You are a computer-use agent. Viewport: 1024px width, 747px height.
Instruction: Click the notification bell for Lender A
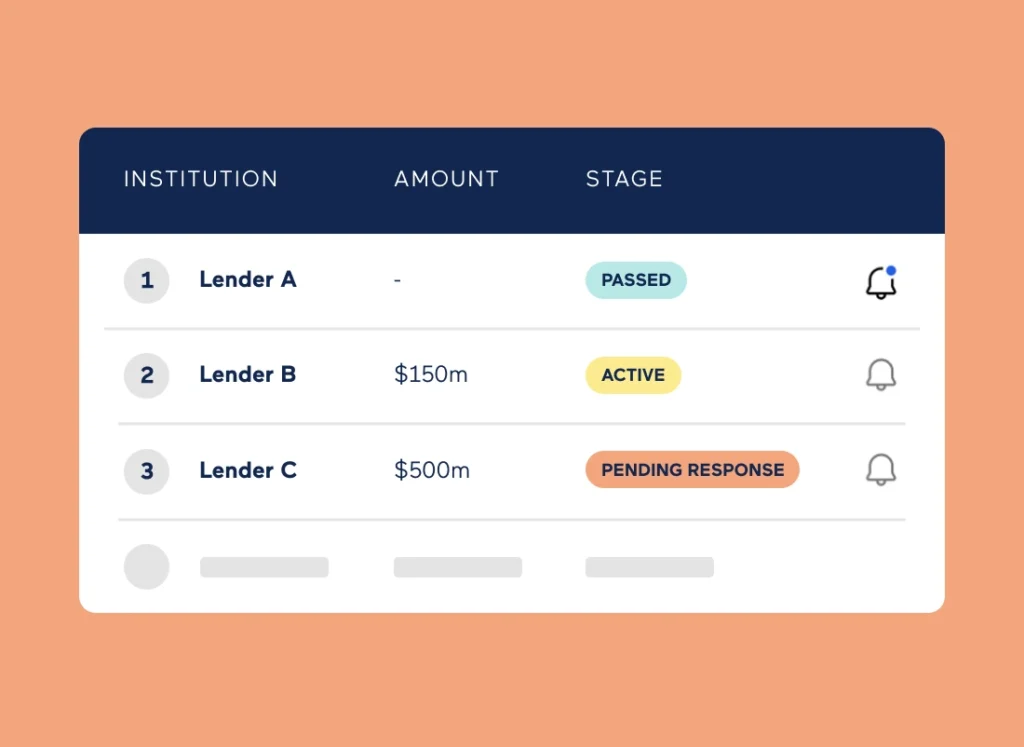coord(881,282)
